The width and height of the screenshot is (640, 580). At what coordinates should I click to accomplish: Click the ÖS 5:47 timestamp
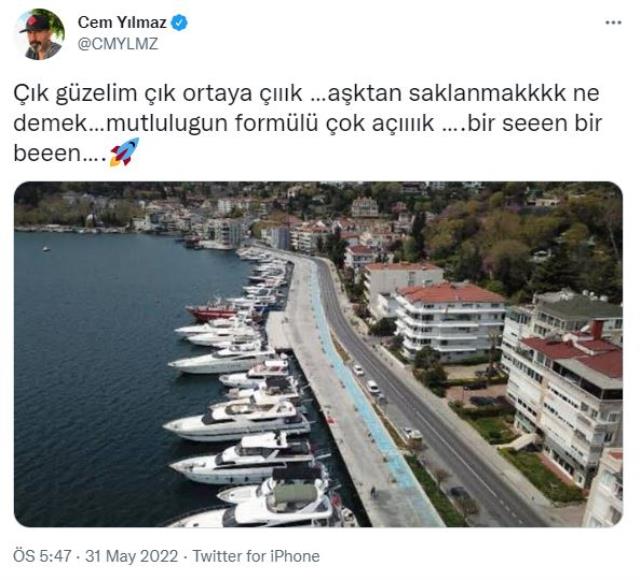[x=42, y=556]
